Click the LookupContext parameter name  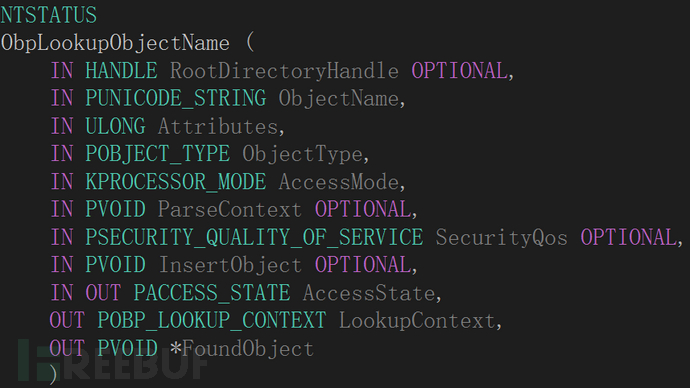click(x=417, y=321)
